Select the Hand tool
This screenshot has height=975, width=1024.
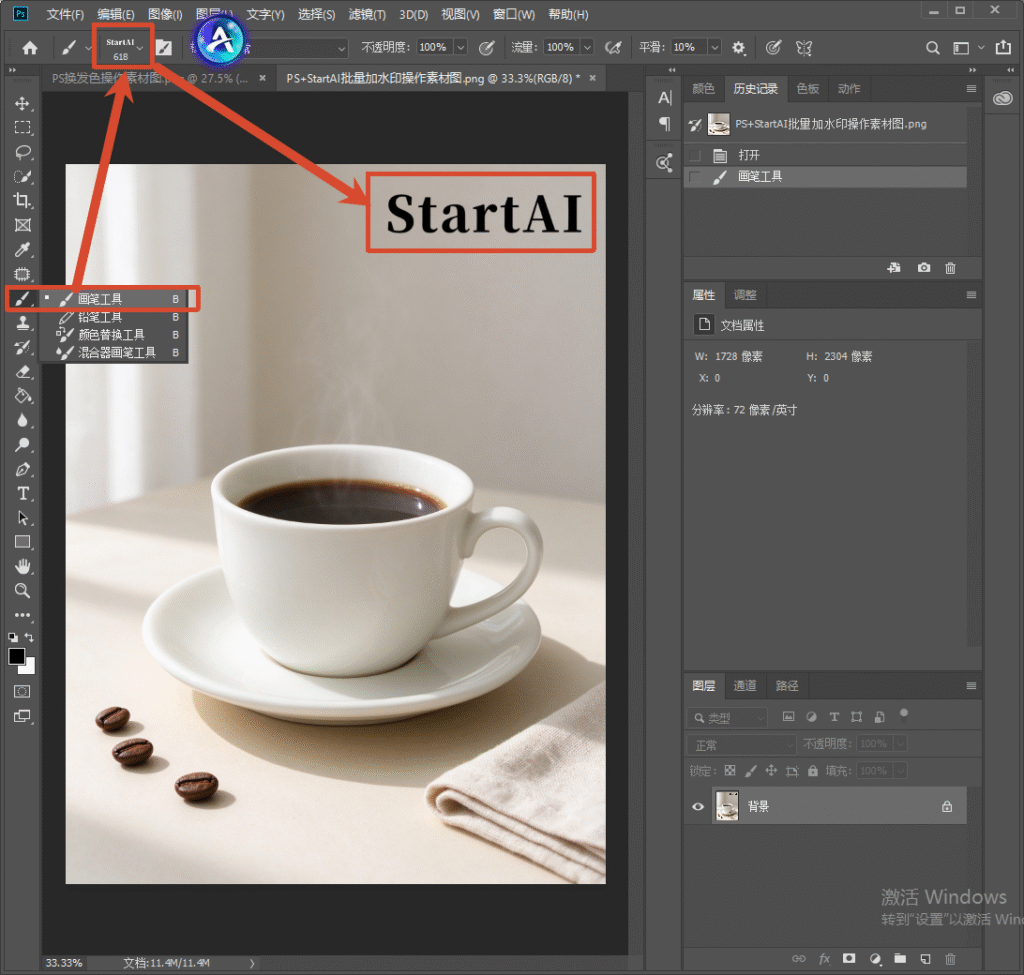pyautogui.click(x=22, y=566)
